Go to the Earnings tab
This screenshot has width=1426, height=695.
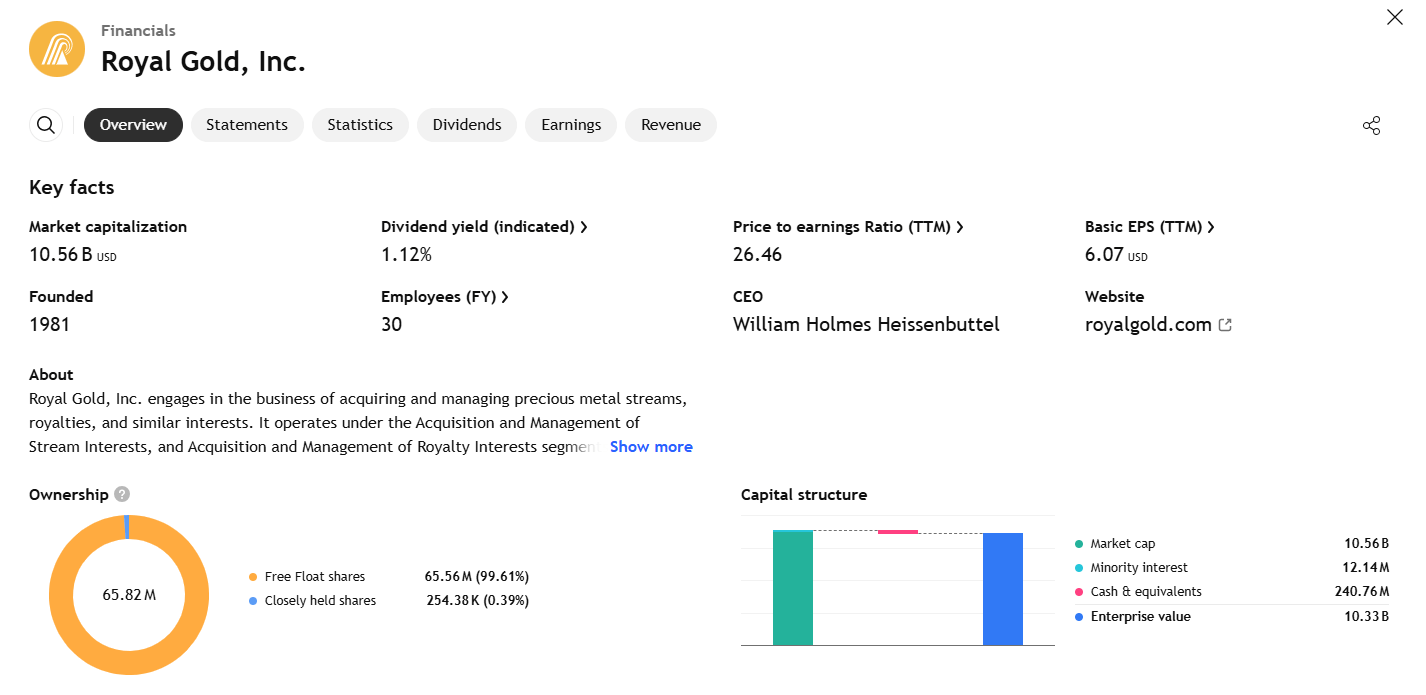click(571, 125)
